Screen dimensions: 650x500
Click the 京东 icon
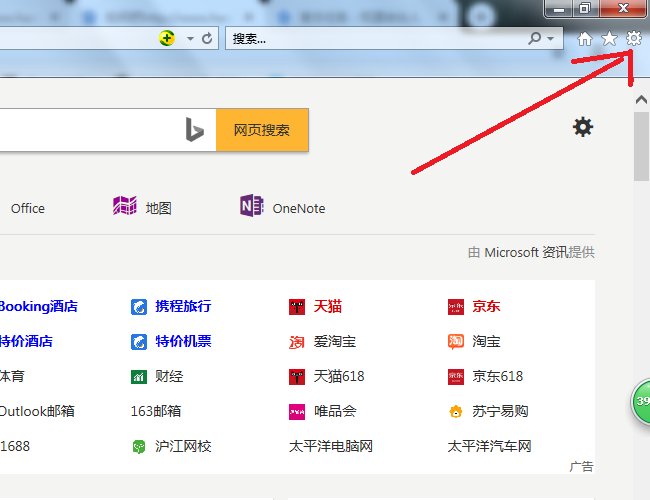click(x=456, y=307)
